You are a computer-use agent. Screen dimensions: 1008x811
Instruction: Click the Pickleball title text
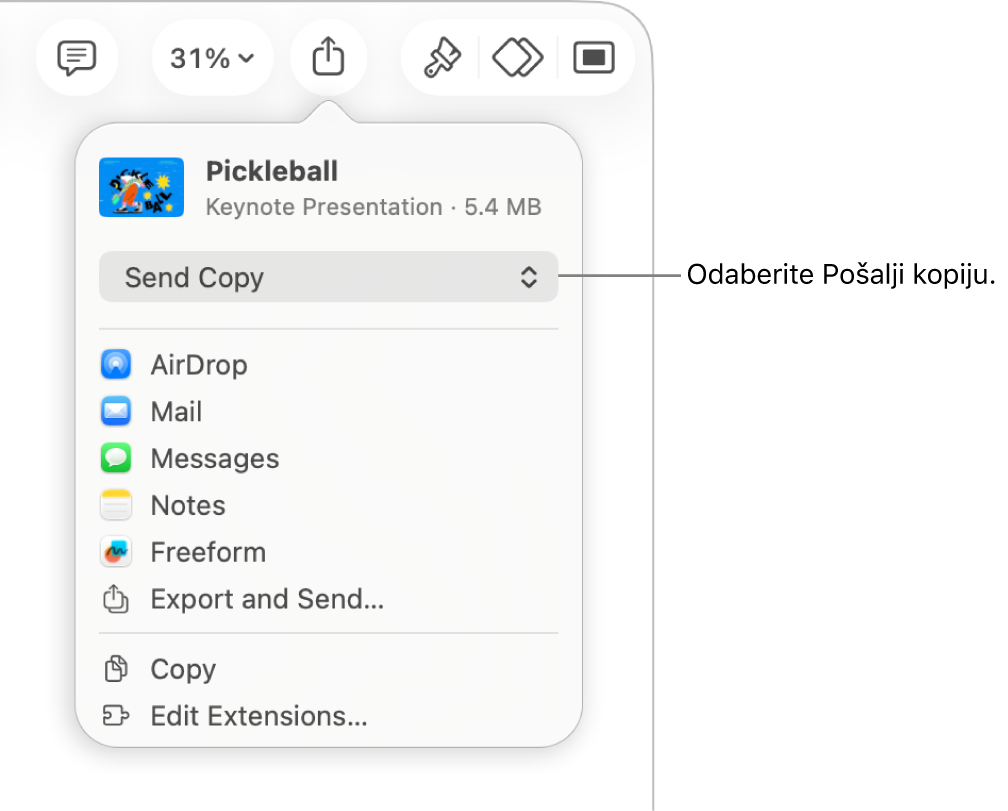272,171
